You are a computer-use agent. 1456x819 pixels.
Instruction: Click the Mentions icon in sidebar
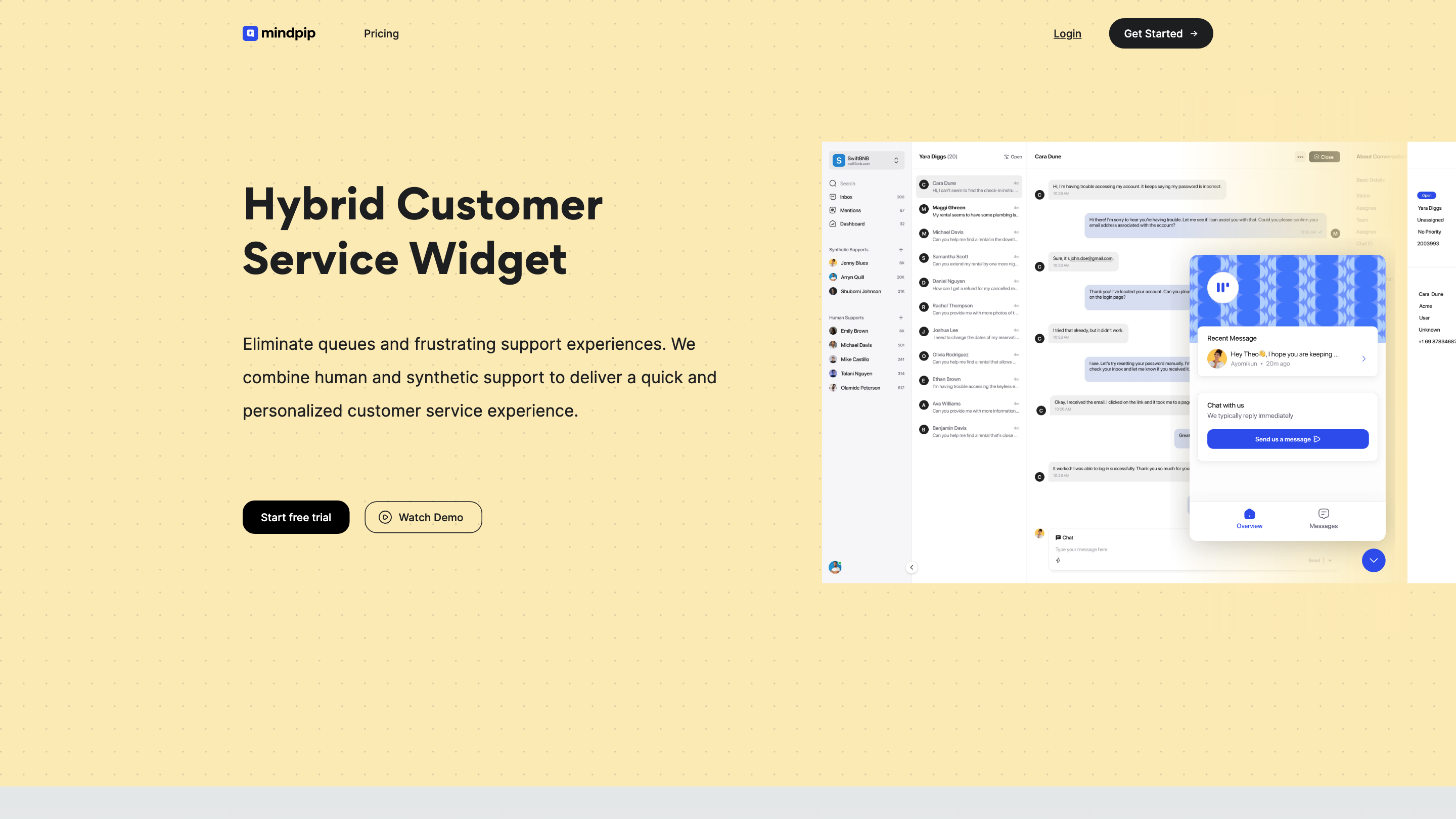click(833, 210)
